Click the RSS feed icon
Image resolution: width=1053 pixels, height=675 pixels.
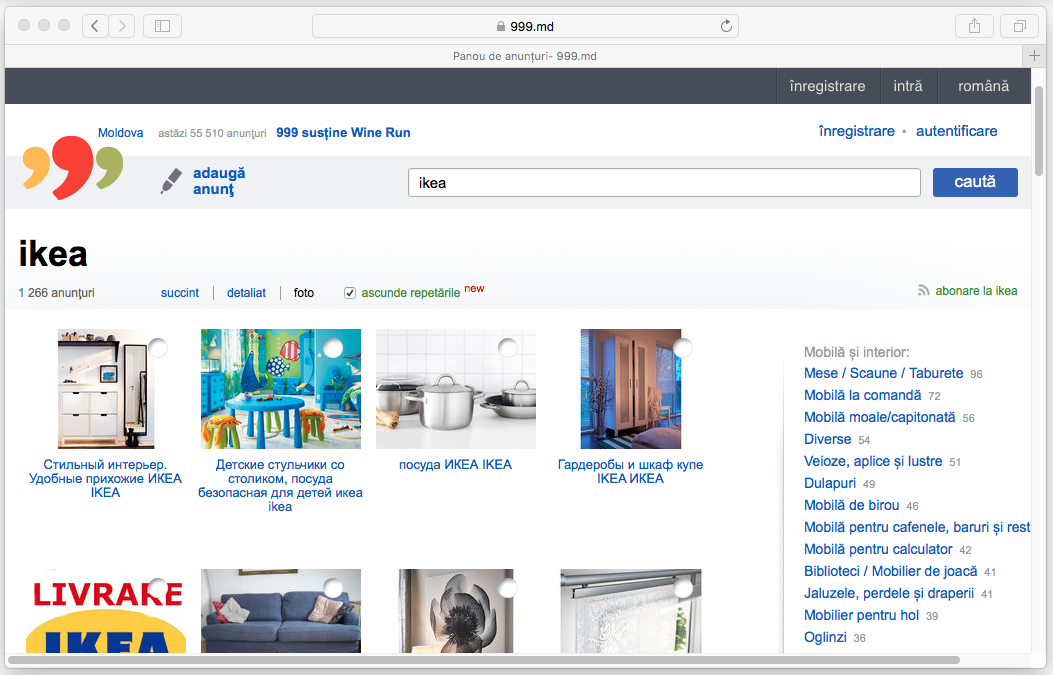(x=924, y=291)
